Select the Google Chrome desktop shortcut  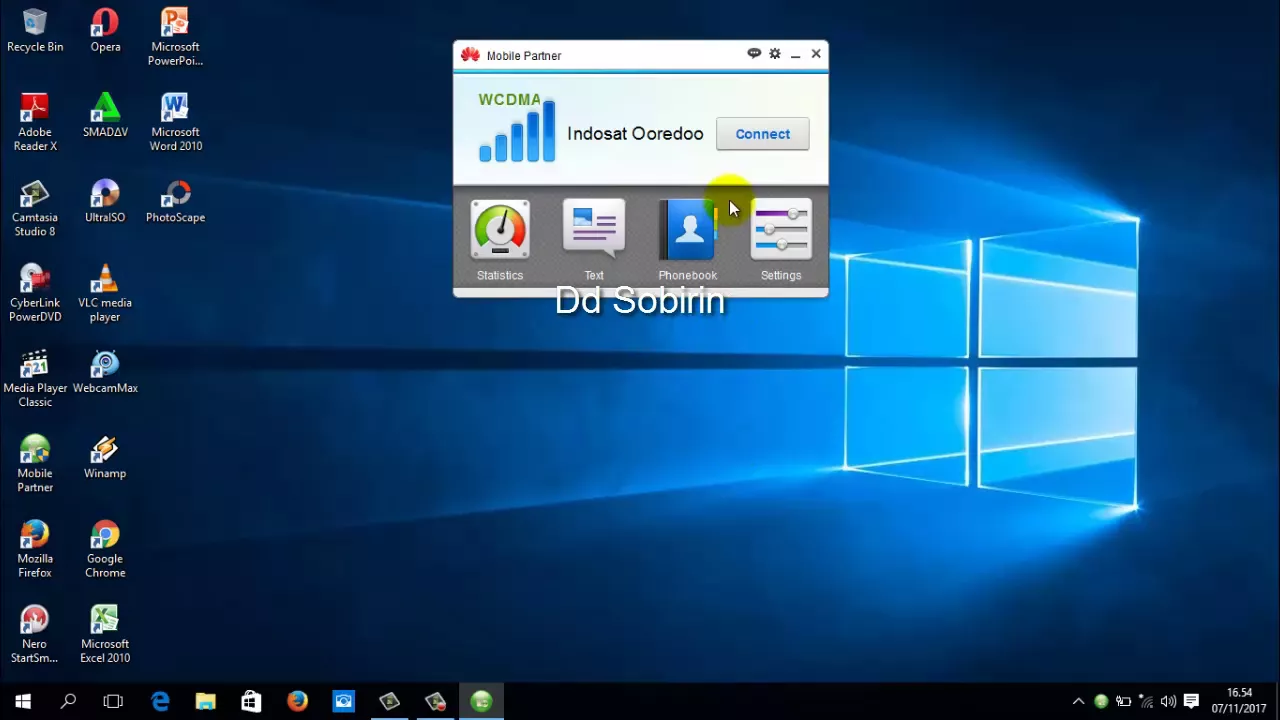coord(105,550)
